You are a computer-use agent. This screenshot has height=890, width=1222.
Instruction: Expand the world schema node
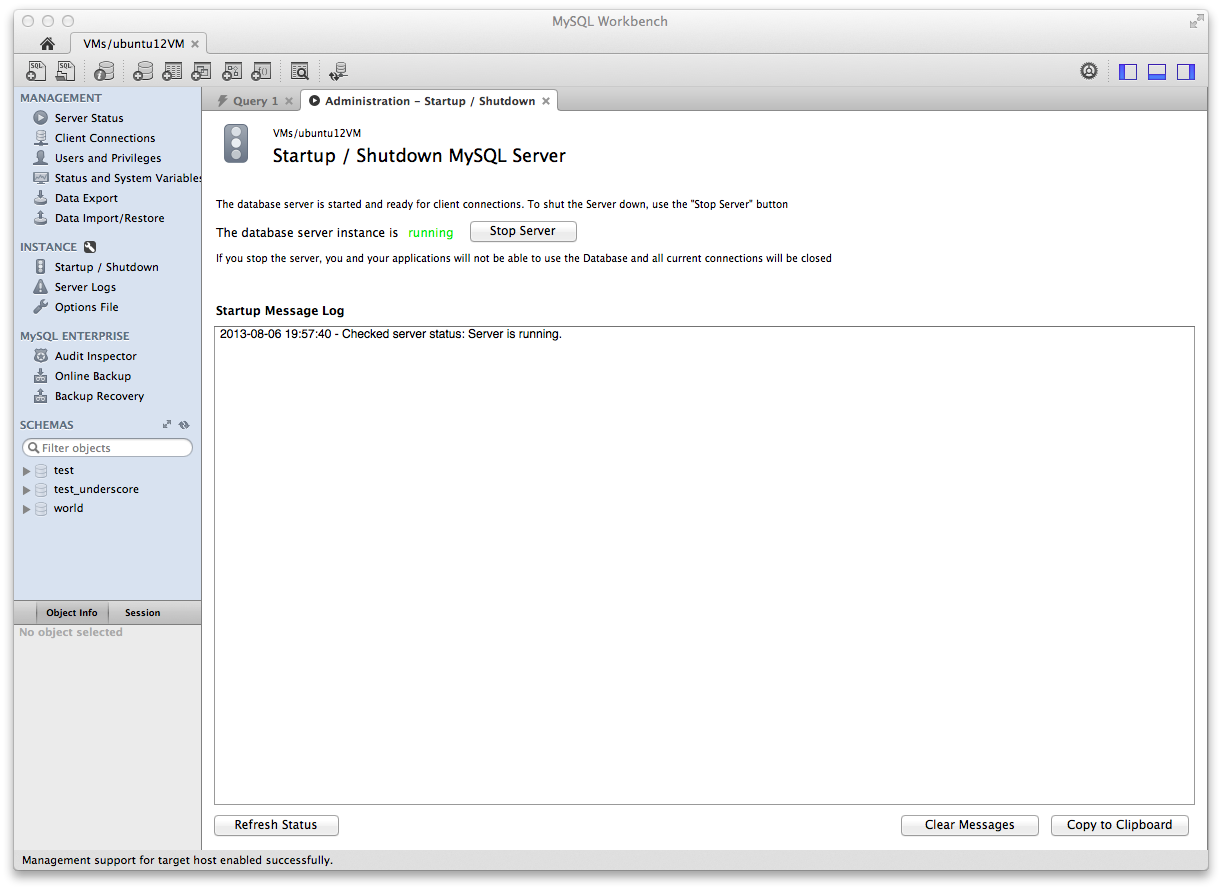[27, 509]
